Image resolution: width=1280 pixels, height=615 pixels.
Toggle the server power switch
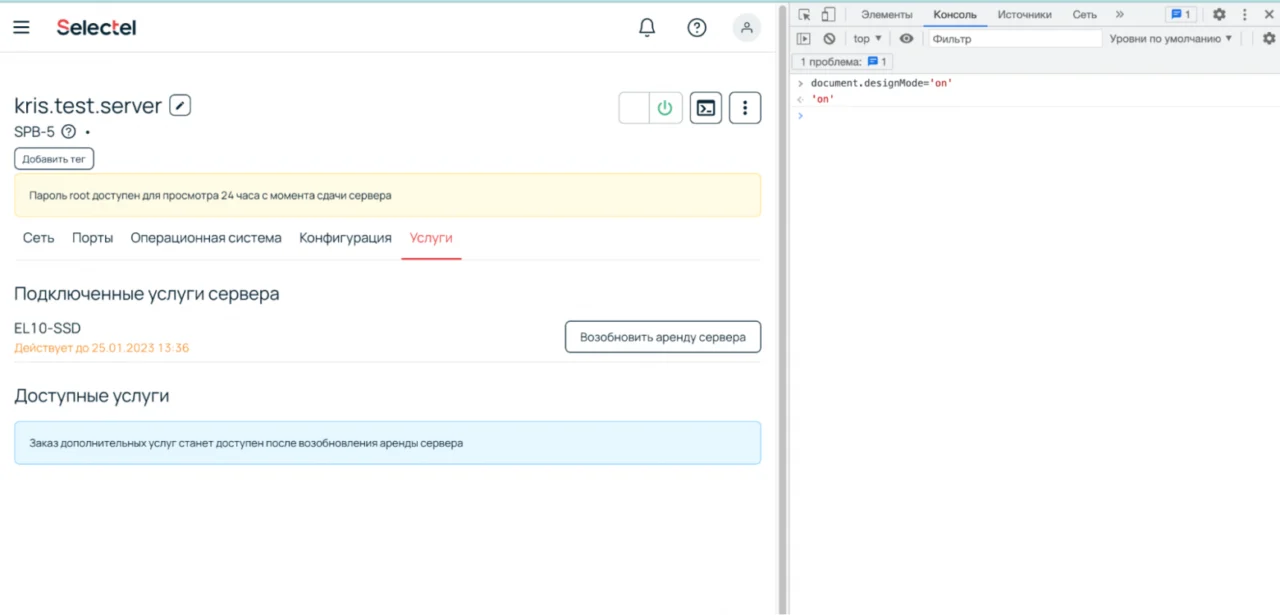[x=651, y=108]
